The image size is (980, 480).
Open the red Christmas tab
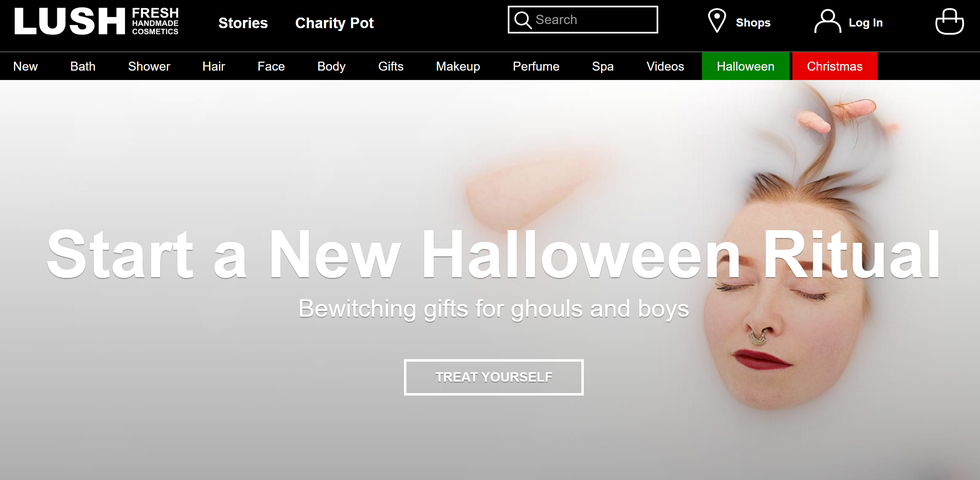pyautogui.click(x=834, y=66)
